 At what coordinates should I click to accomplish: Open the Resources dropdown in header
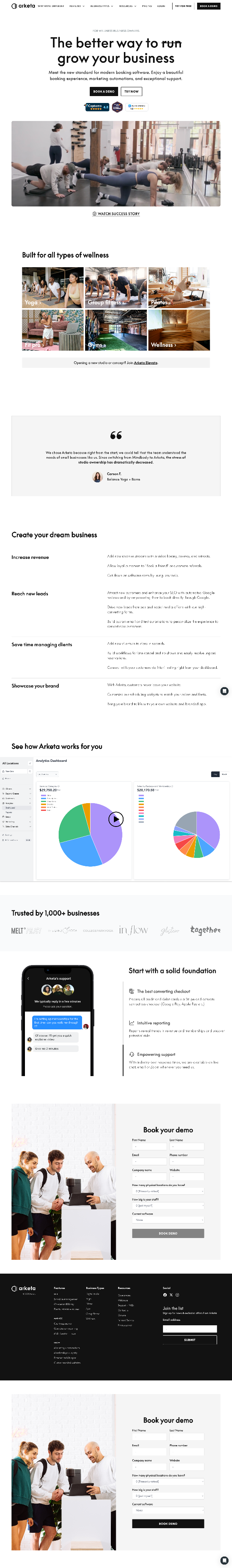(x=127, y=6)
